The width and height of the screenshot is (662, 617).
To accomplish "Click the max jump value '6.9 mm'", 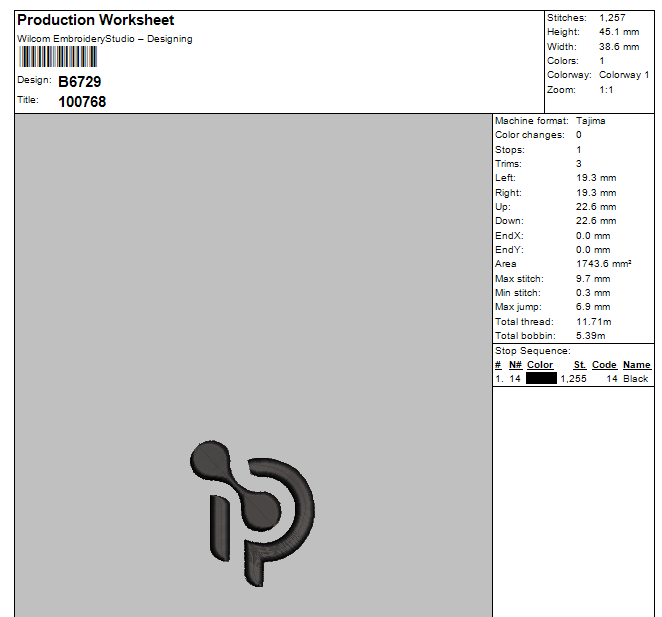I will (593, 307).
